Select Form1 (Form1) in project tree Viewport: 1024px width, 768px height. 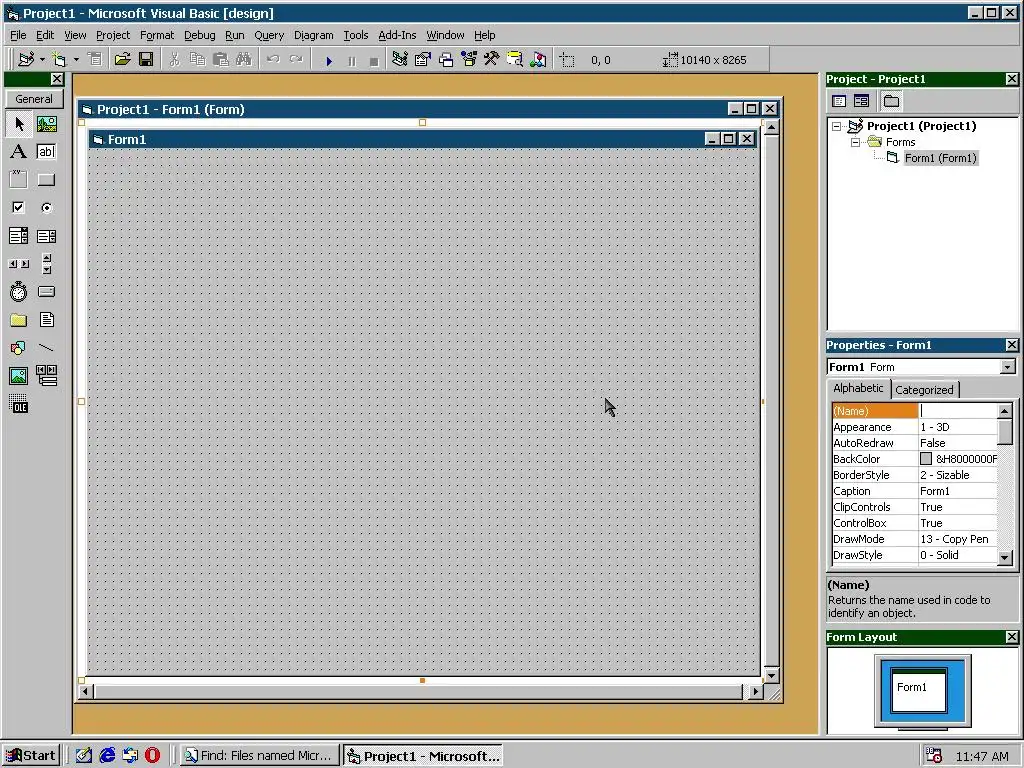pyautogui.click(x=940, y=158)
